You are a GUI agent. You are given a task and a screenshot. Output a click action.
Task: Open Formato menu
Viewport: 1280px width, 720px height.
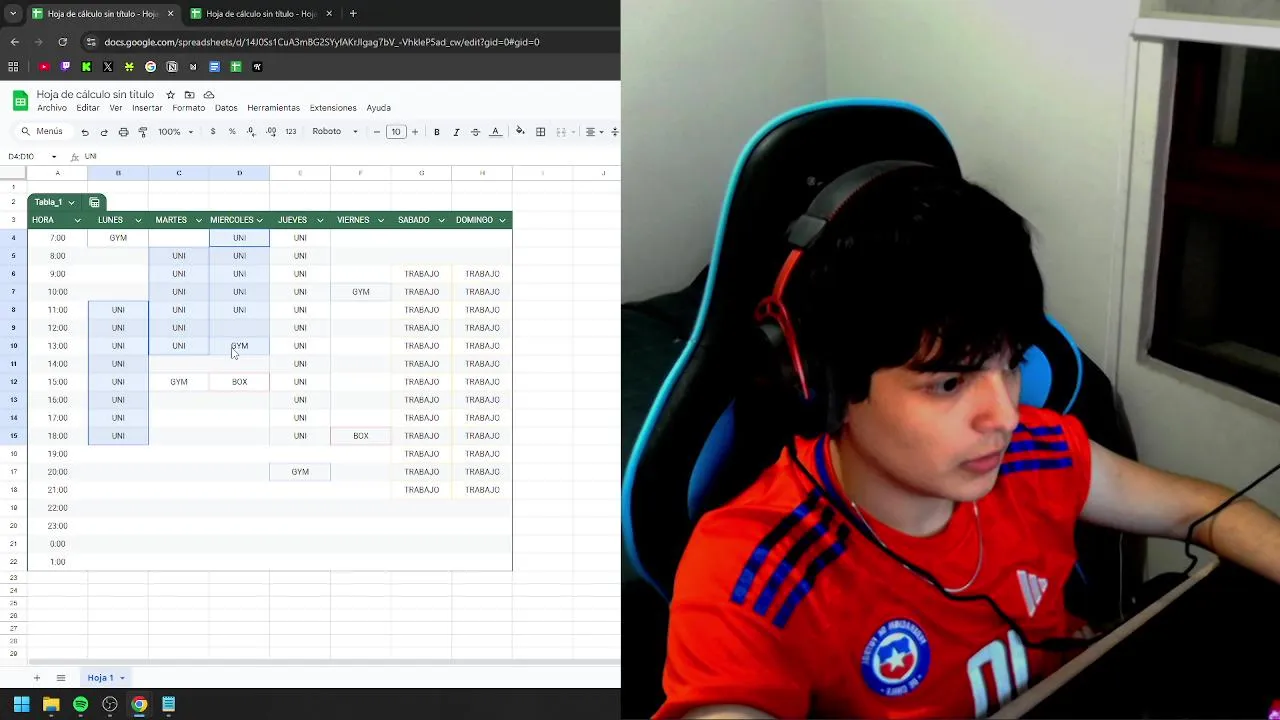(x=188, y=108)
